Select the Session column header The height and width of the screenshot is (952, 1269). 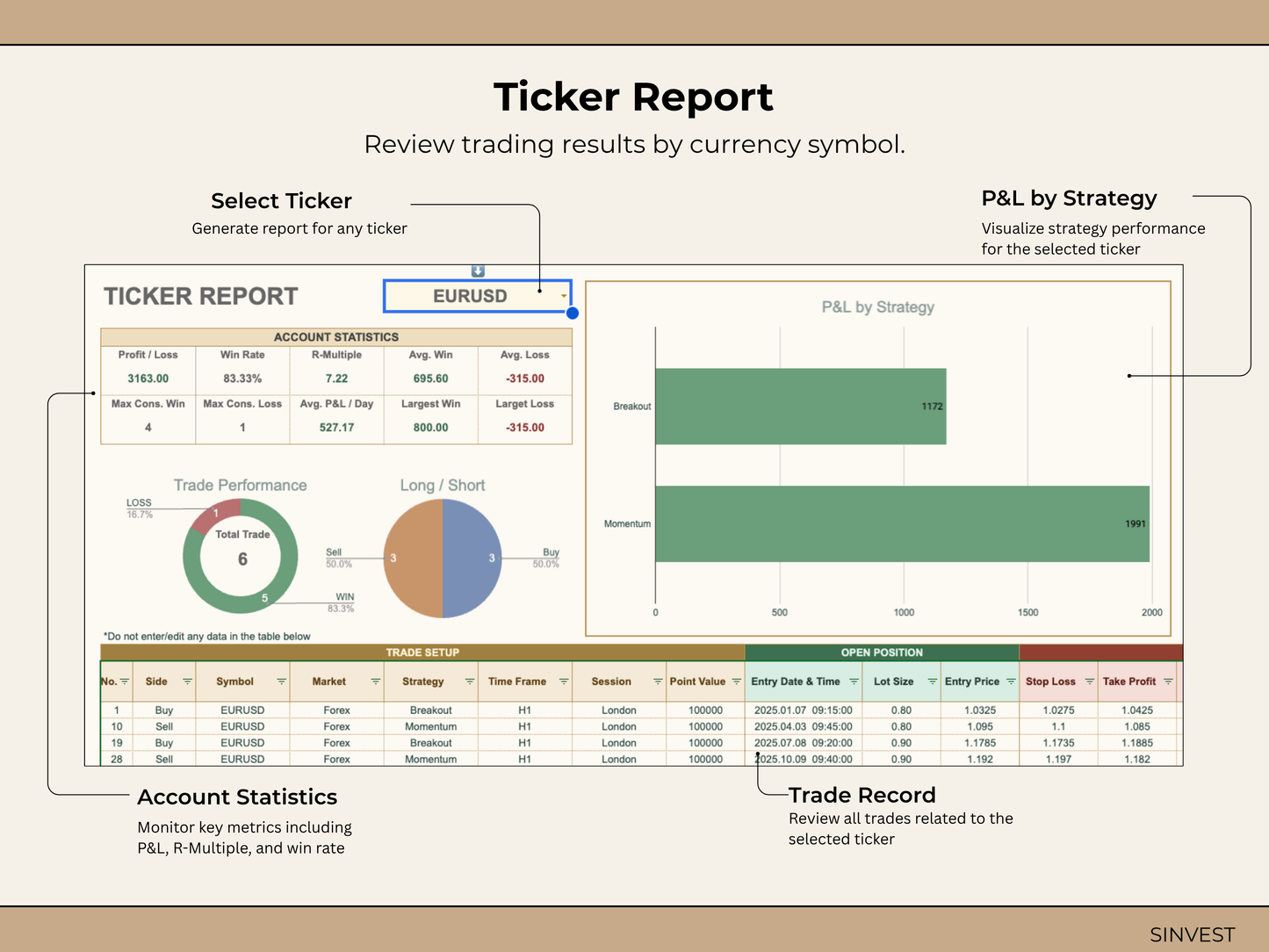click(x=618, y=682)
